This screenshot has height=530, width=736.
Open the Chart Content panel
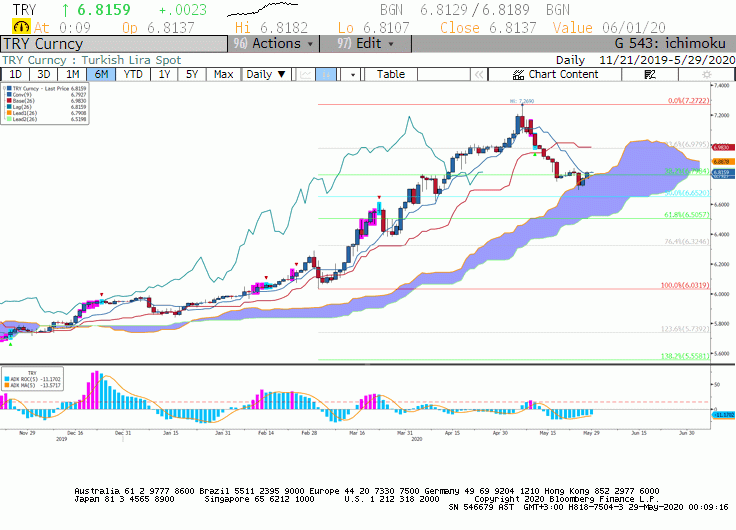(555, 74)
